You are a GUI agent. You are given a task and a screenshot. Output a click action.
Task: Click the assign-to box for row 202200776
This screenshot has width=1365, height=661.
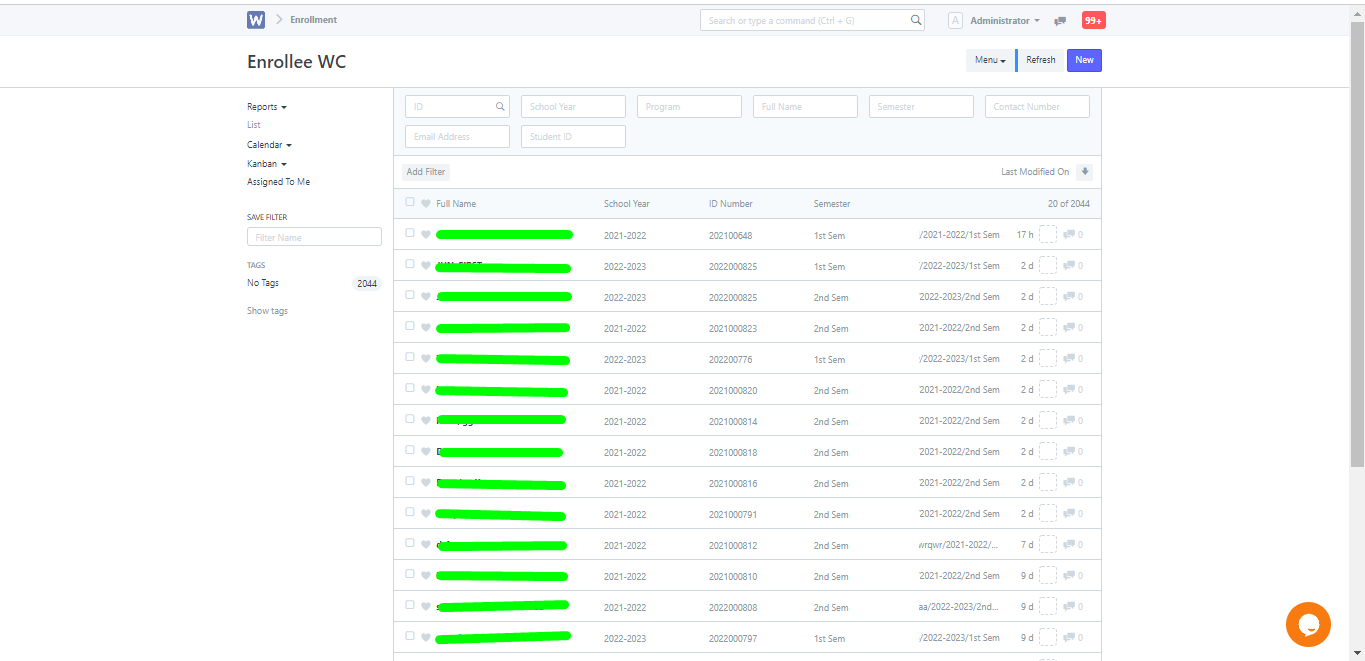[1048, 359]
